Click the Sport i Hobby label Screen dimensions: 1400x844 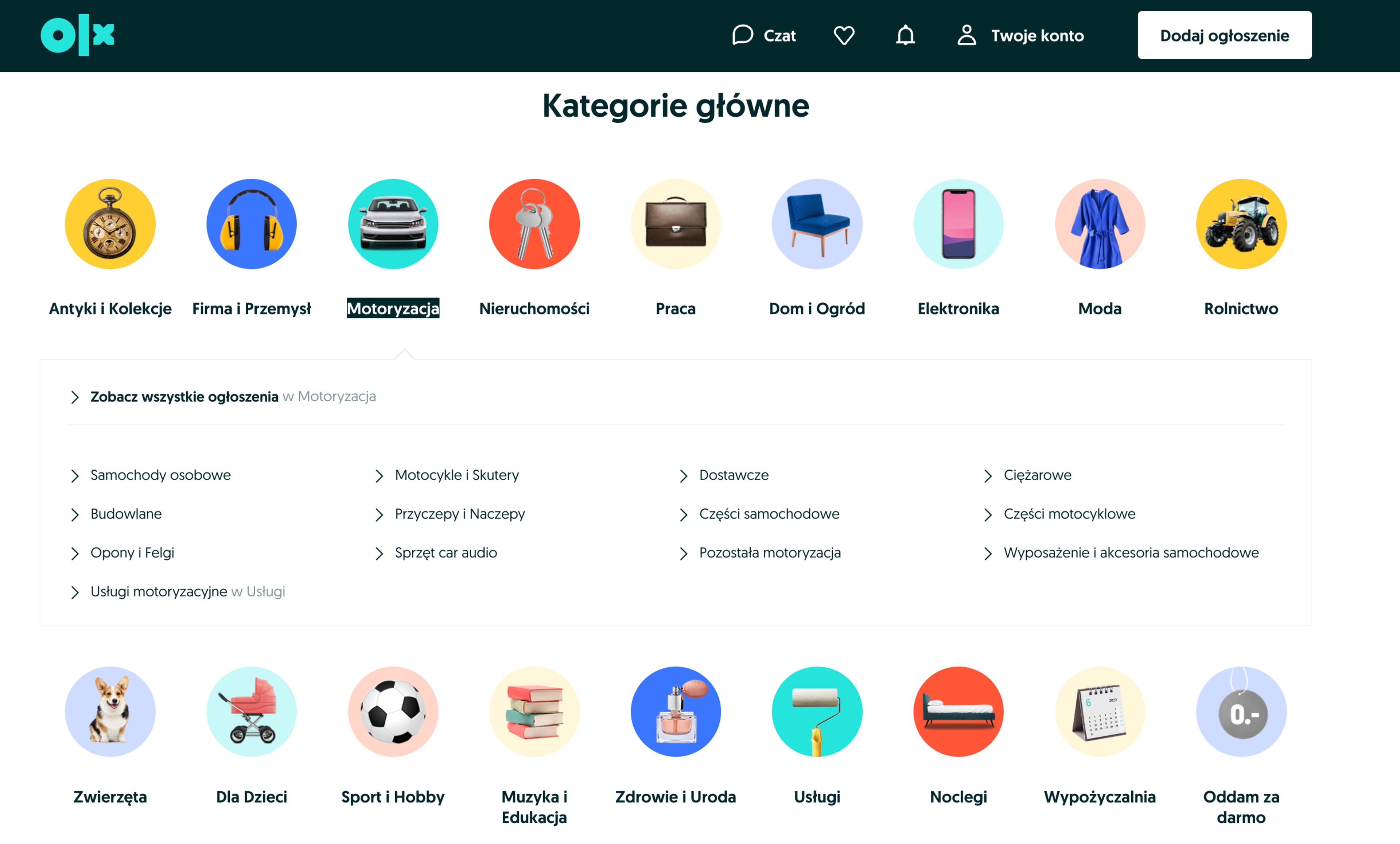393,797
